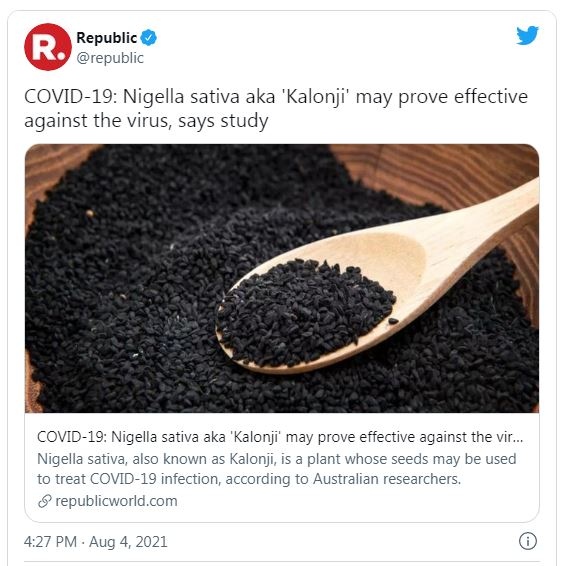Open the link card headline about Nigella sativa

(x=280, y=437)
